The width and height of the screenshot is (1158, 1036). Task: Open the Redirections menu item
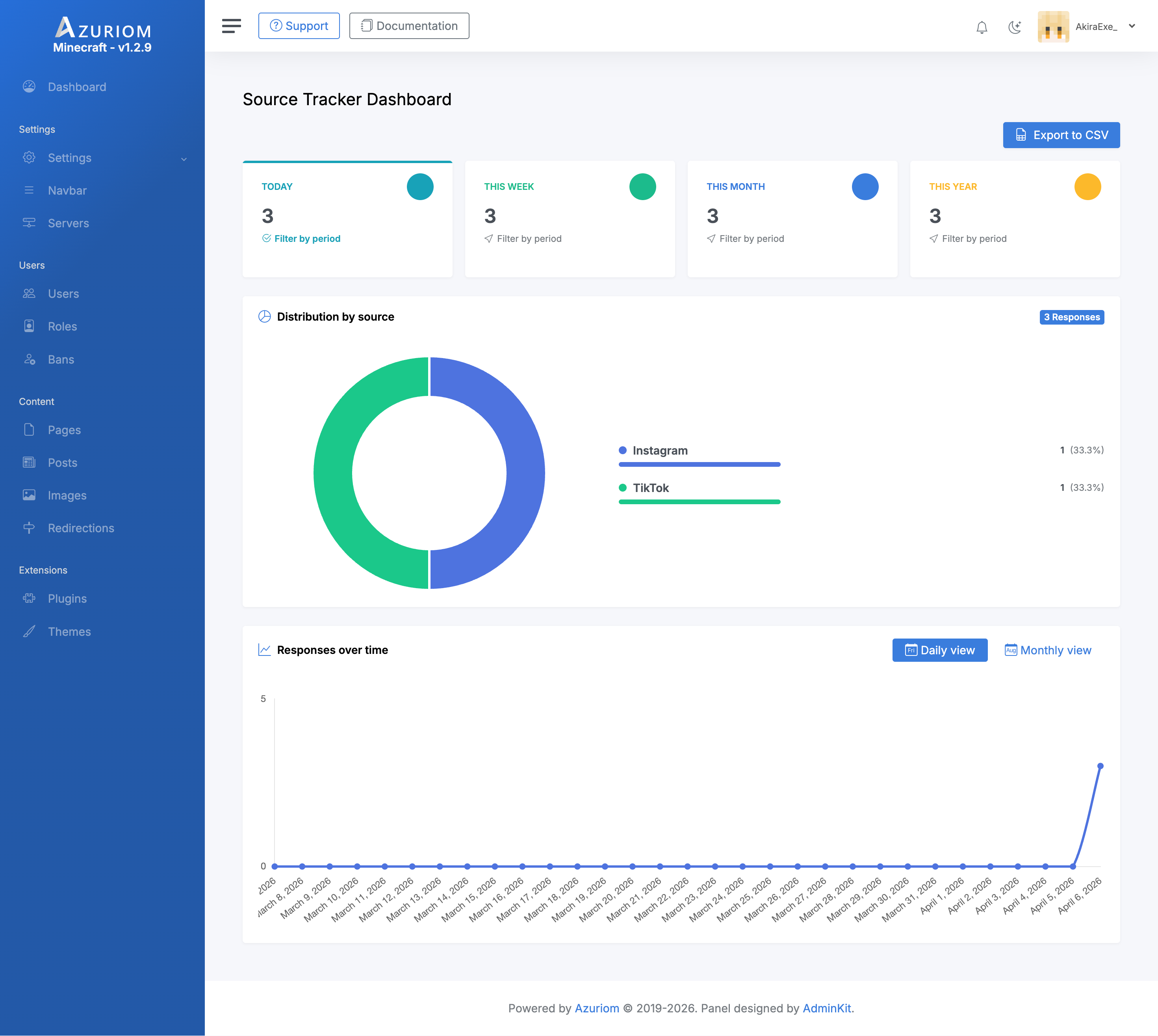[81, 528]
